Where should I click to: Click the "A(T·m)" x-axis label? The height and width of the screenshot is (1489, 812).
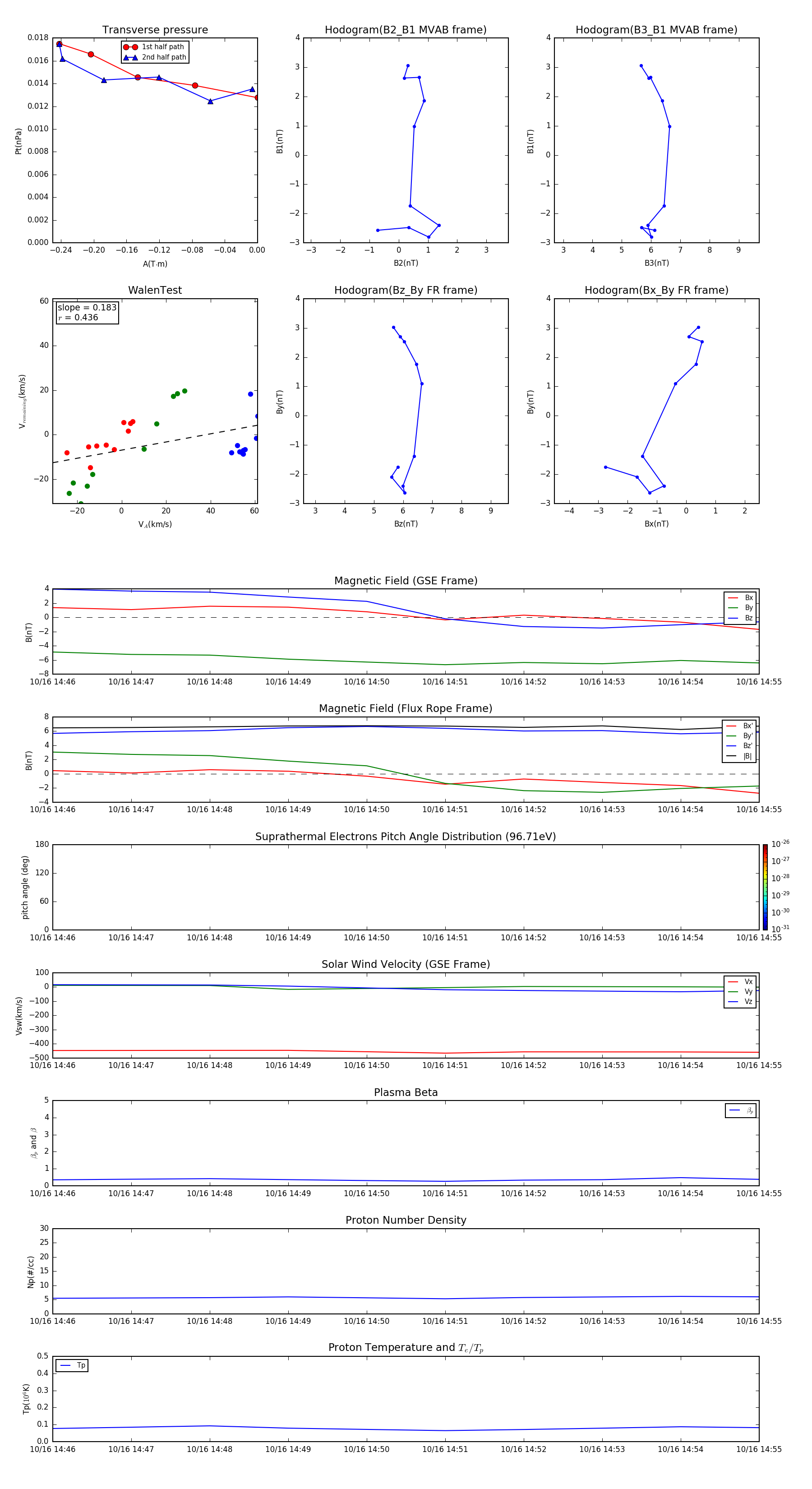click(x=155, y=264)
